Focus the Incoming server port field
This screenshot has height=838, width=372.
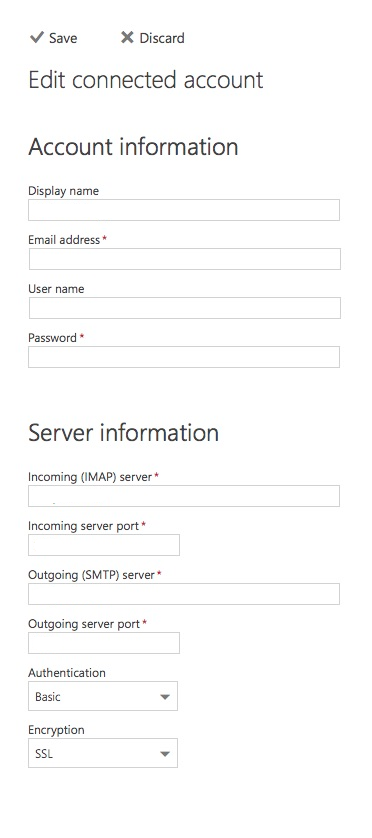[104, 545]
